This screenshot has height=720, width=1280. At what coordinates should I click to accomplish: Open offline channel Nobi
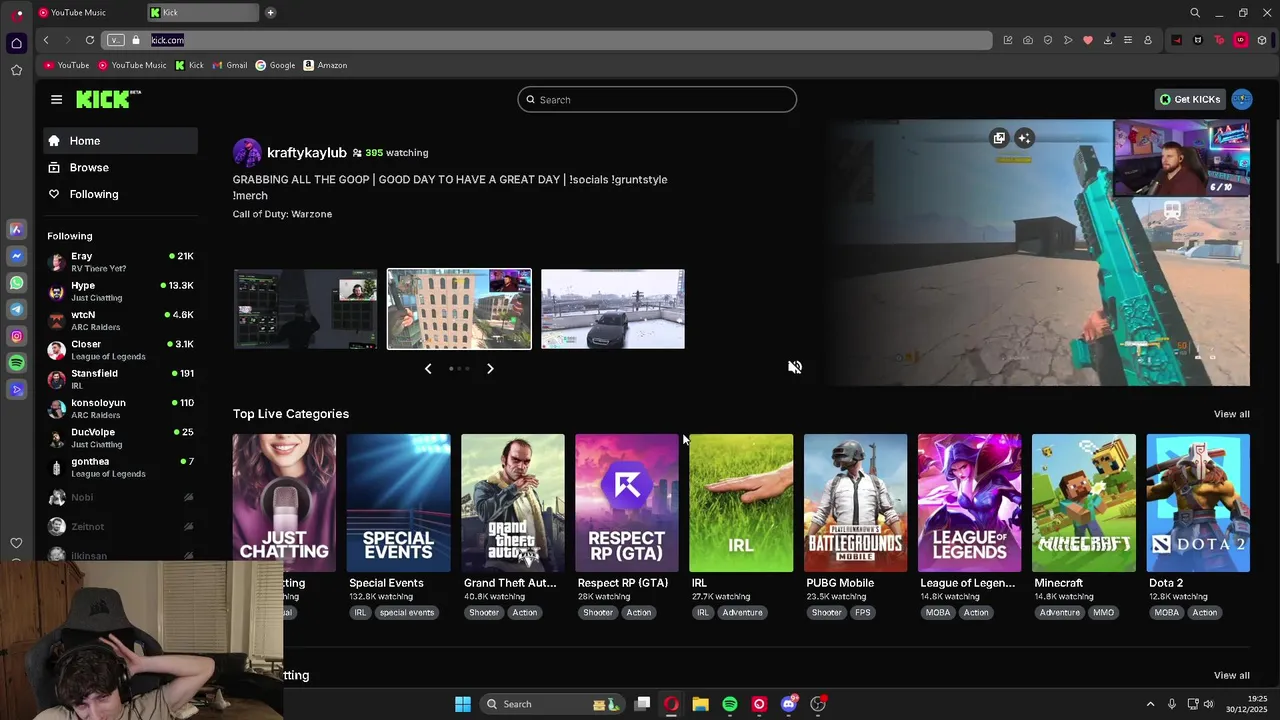pos(120,497)
